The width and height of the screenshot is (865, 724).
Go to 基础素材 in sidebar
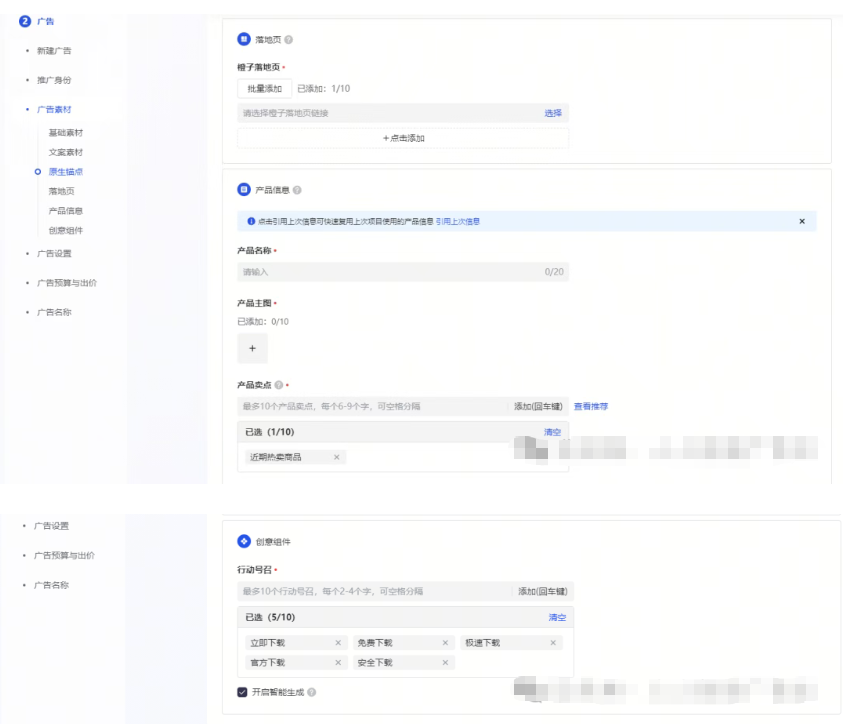[66, 133]
